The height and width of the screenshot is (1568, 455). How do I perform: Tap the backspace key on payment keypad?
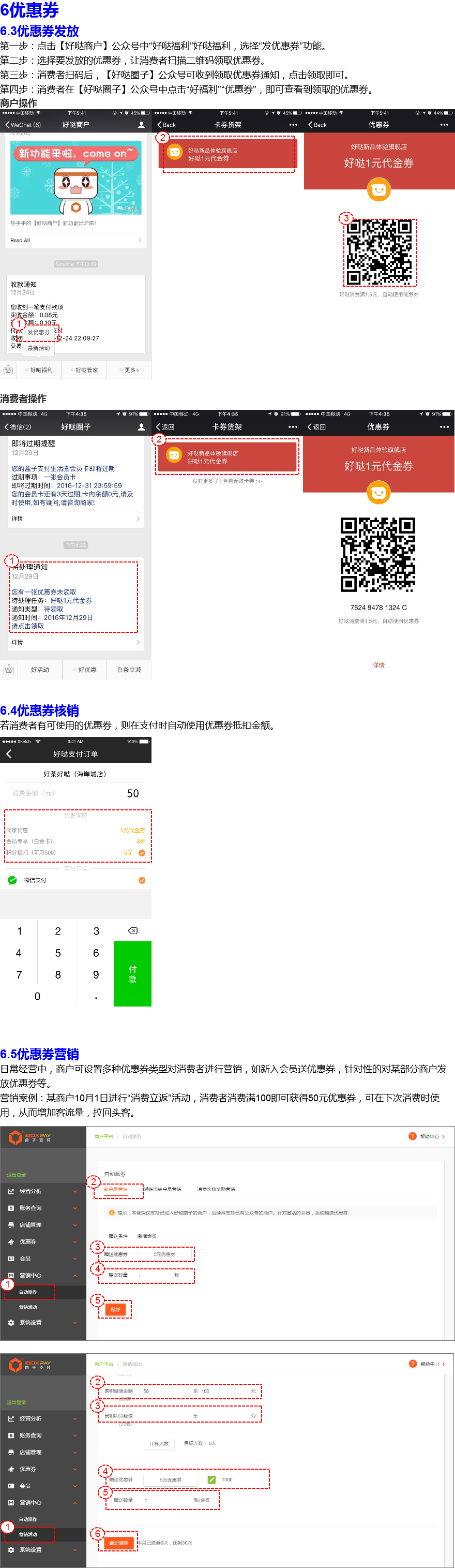pos(132,930)
